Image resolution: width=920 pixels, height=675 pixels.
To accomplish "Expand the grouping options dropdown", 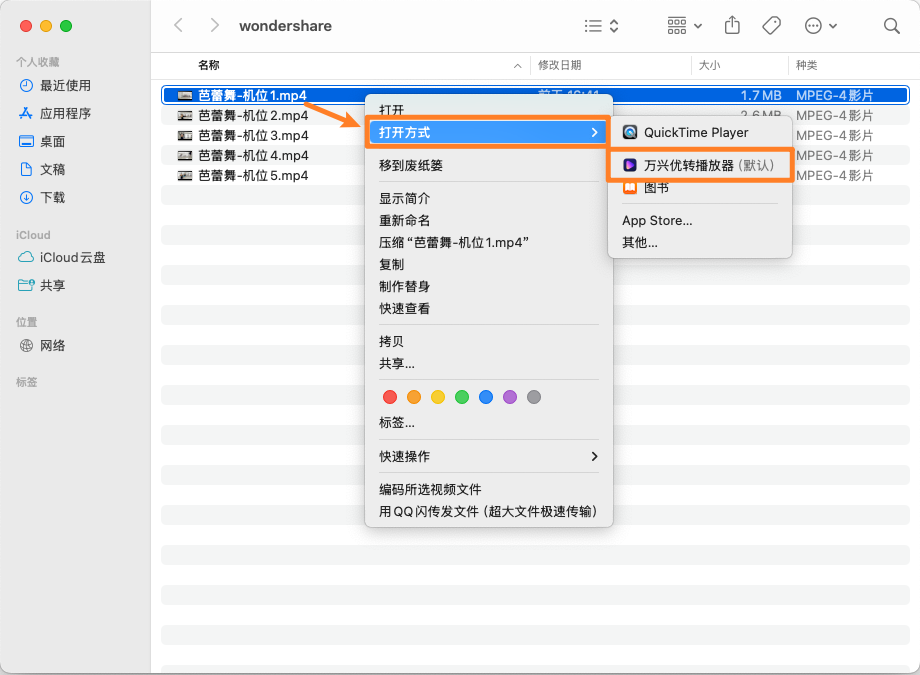I will 685,26.
